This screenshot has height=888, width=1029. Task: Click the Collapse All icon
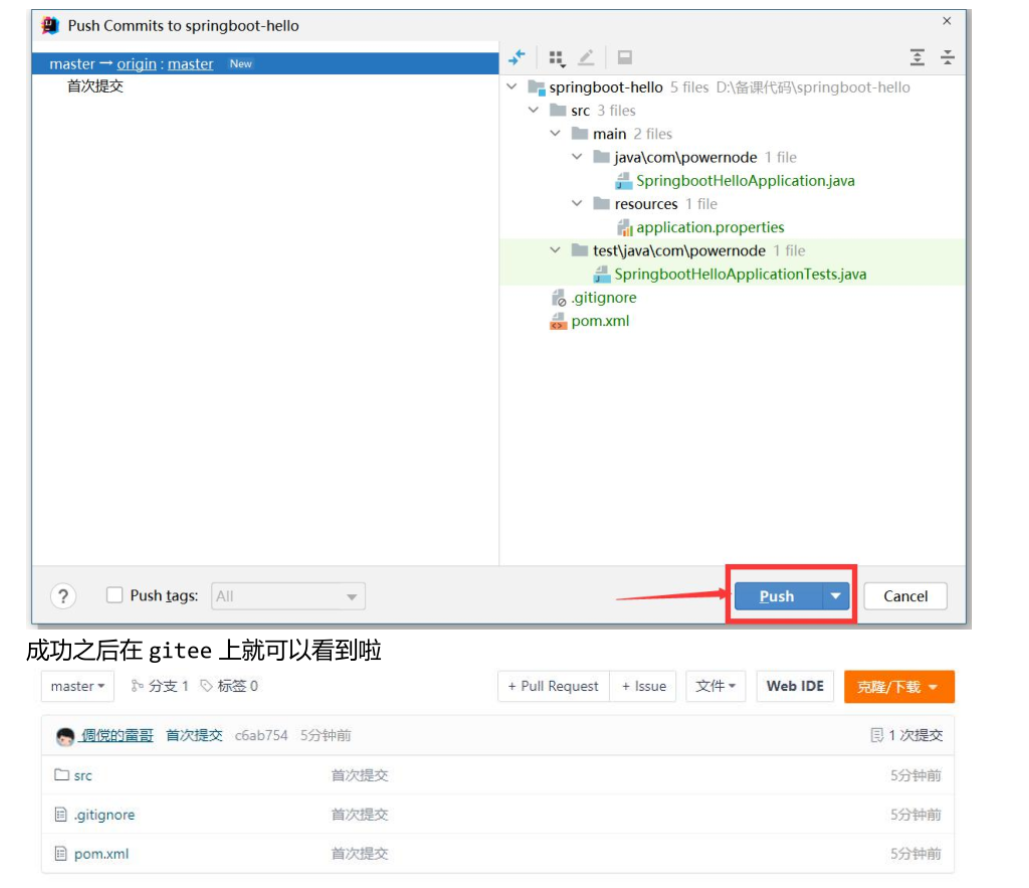947,58
